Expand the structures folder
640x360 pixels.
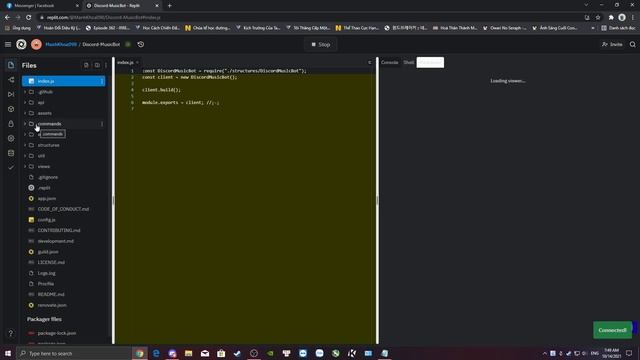click(25, 145)
